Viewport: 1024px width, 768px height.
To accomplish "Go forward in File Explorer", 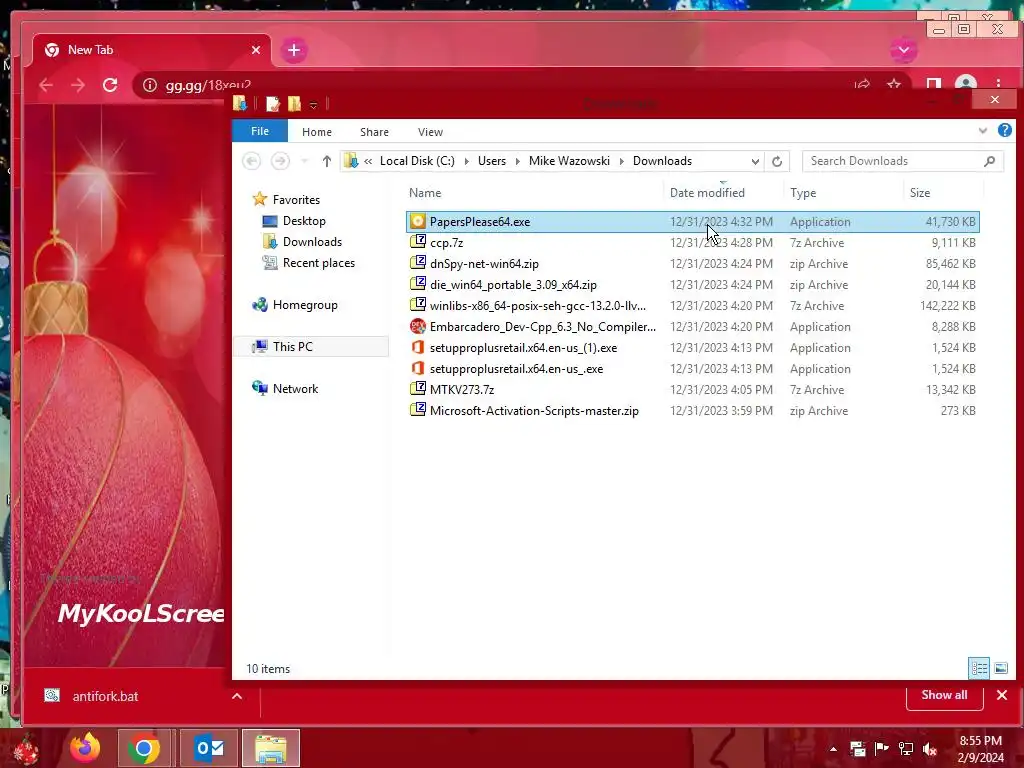I will pos(280,161).
